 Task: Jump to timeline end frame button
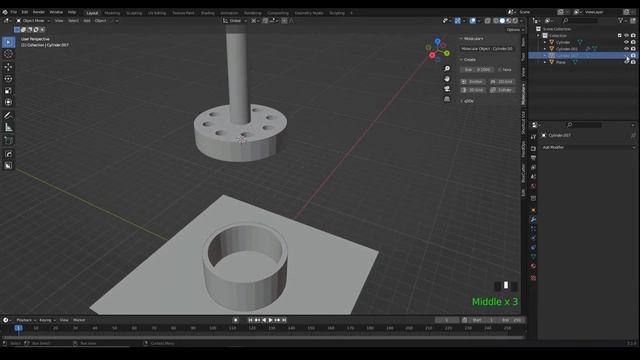pos(284,320)
